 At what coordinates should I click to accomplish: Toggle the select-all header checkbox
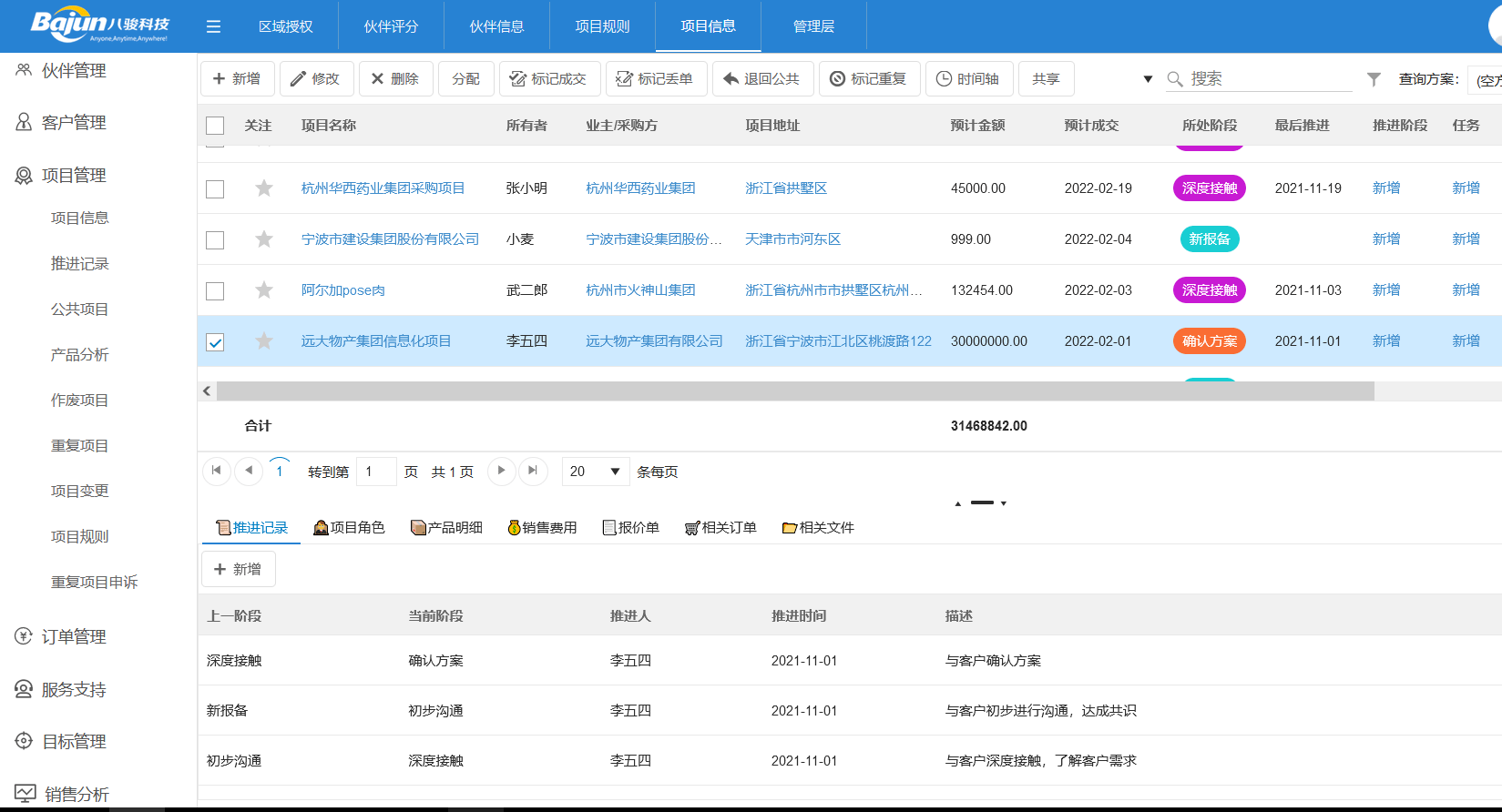coord(215,126)
